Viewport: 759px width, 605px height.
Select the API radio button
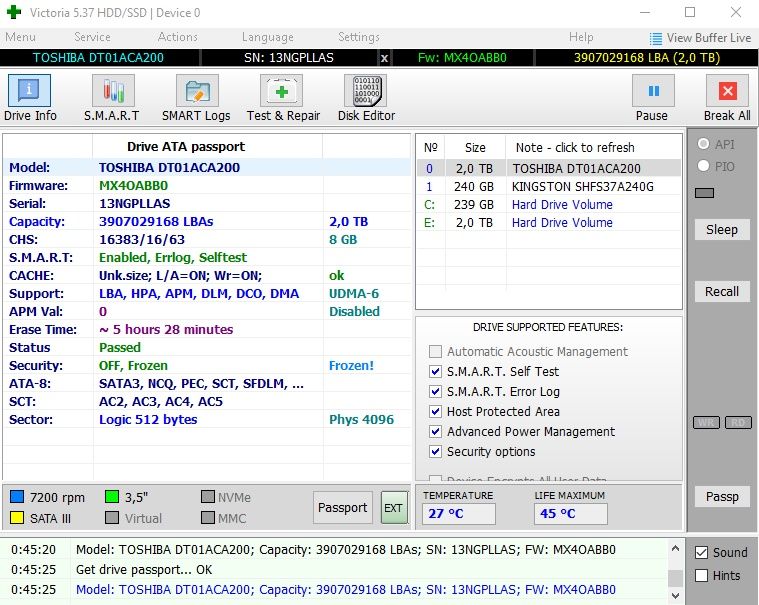click(703, 144)
